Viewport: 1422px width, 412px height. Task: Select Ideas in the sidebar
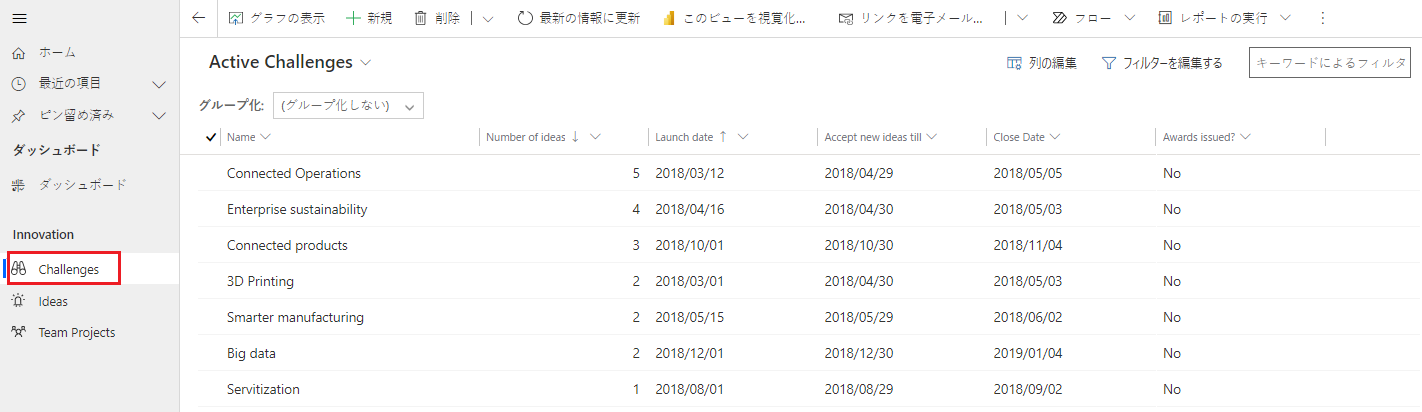point(53,301)
